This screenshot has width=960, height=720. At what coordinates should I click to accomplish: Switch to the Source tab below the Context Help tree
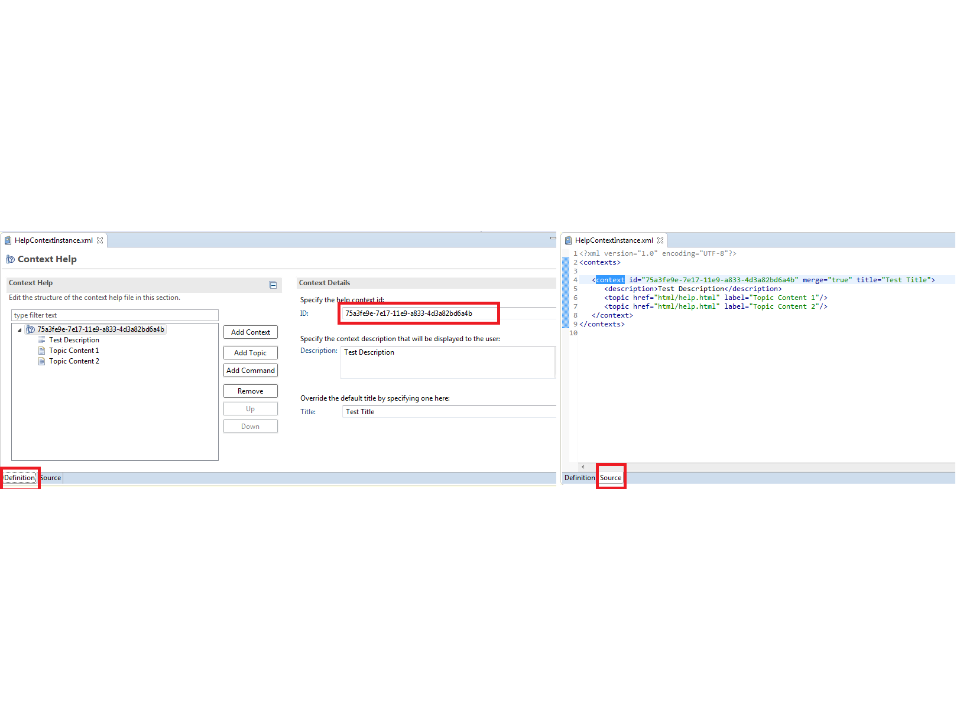pyautogui.click(x=50, y=478)
